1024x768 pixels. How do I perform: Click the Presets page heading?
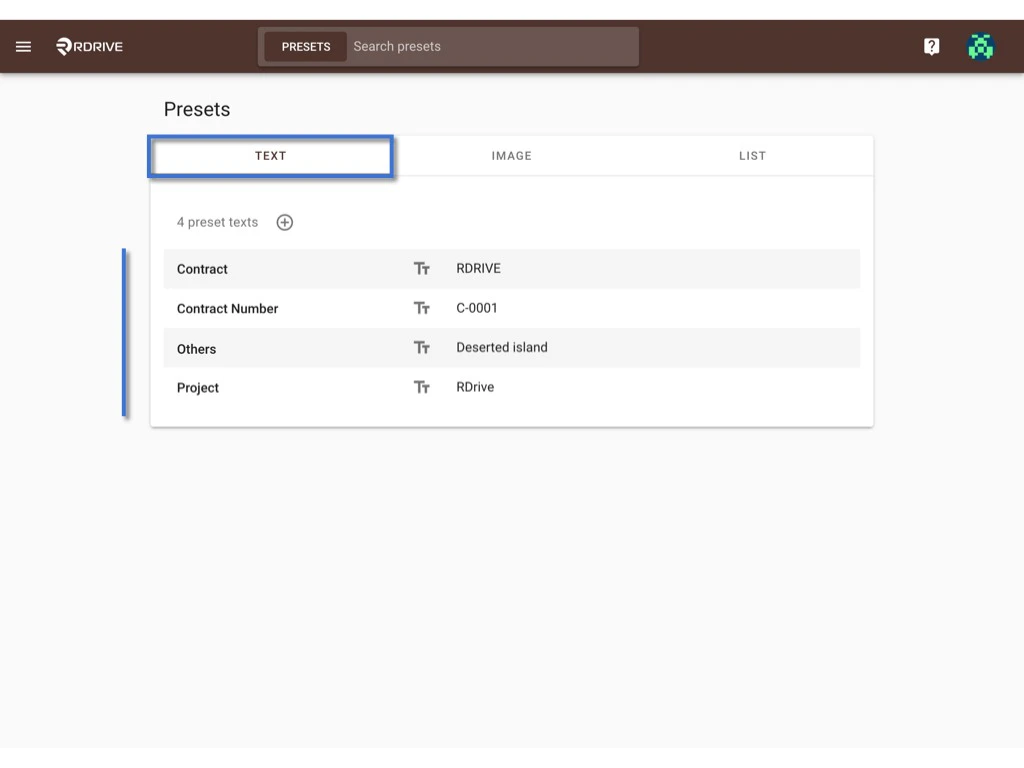point(196,109)
